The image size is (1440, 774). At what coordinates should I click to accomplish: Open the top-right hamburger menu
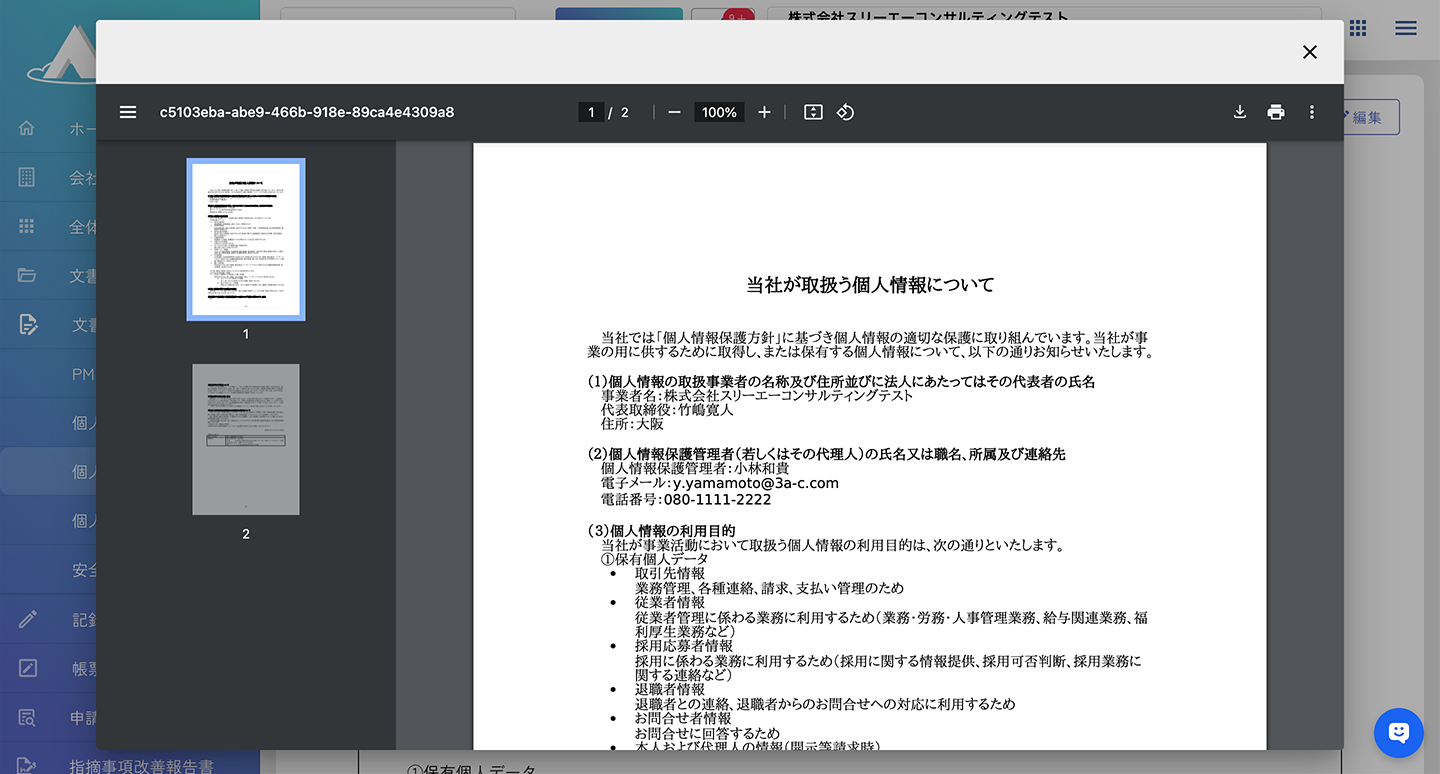(x=1406, y=28)
